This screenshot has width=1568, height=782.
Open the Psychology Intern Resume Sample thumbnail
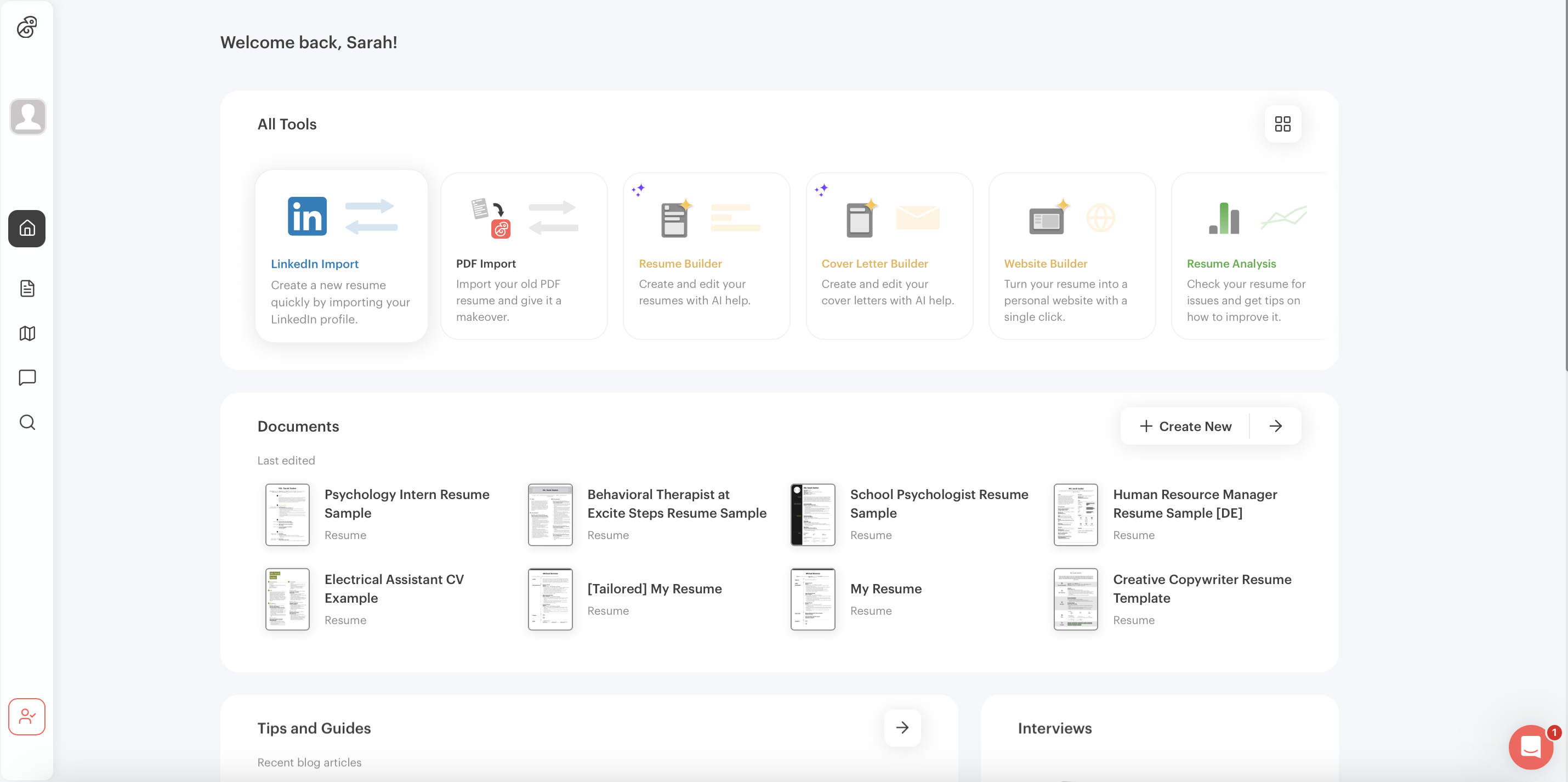pos(287,514)
